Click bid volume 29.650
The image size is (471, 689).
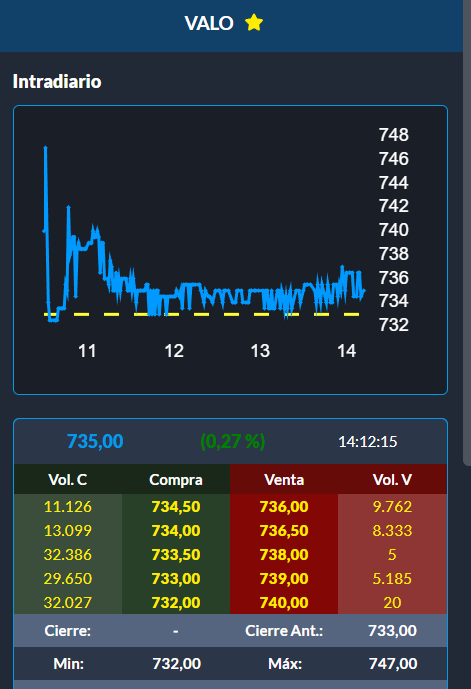[x=68, y=578]
